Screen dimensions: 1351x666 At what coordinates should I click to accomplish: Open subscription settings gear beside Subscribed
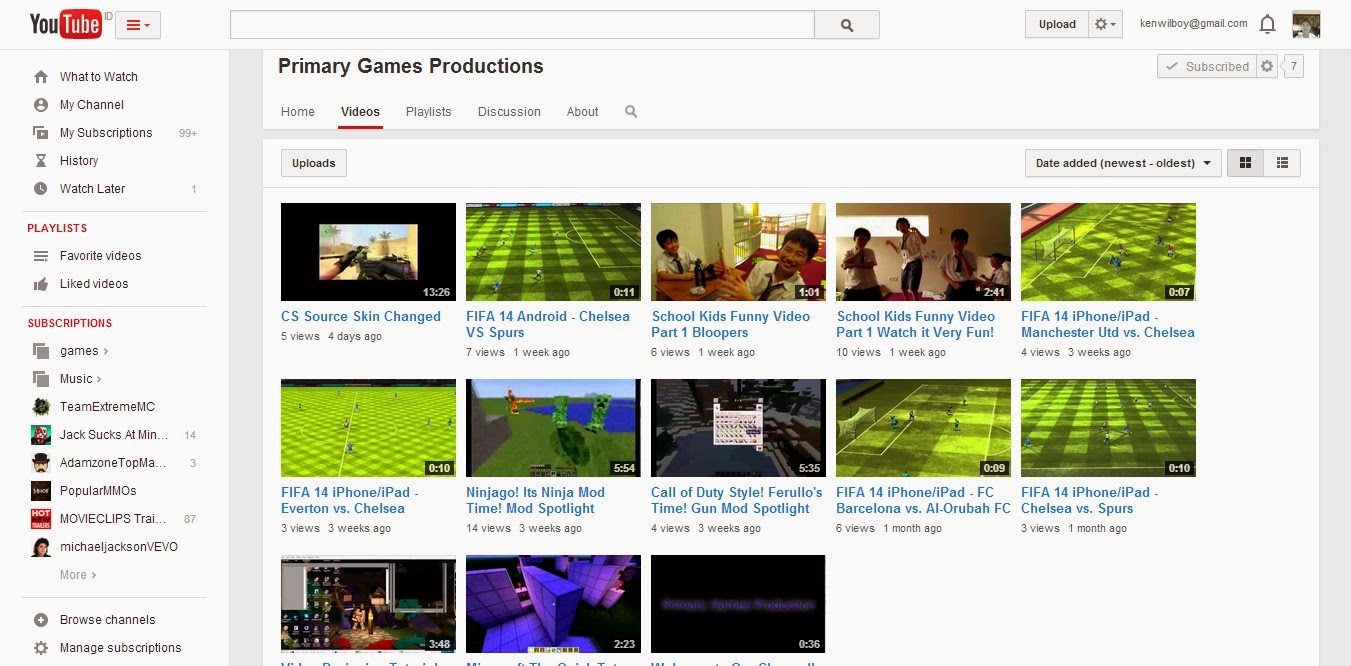pyautogui.click(x=1267, y=67)
